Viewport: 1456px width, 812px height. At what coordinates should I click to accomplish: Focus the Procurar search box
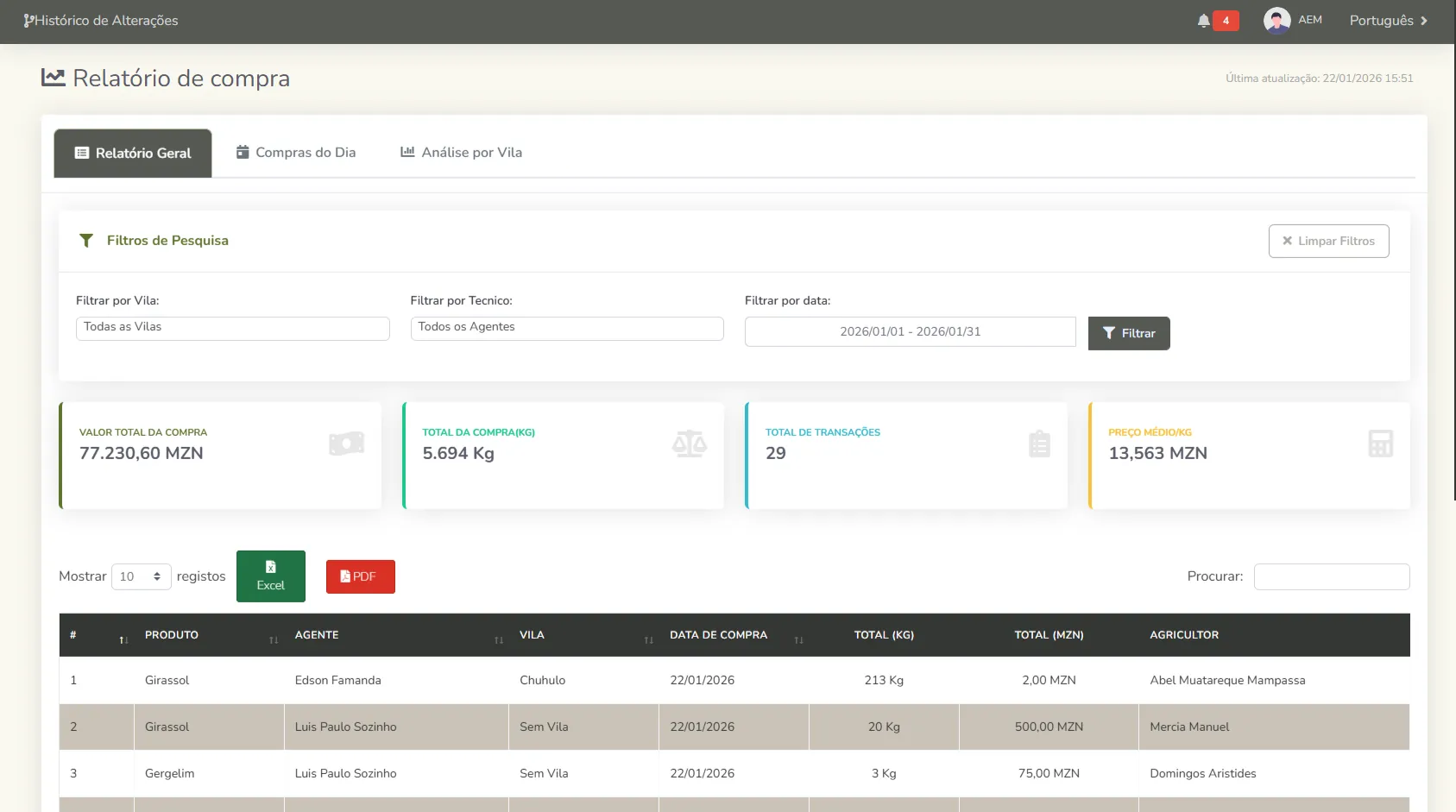(x=1331, y=576)
